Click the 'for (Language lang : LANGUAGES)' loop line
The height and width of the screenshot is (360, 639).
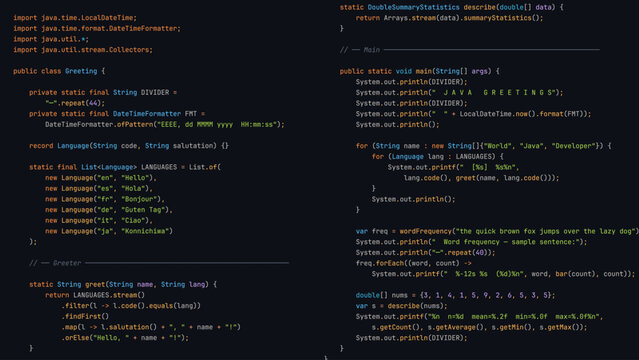point(437,157)
